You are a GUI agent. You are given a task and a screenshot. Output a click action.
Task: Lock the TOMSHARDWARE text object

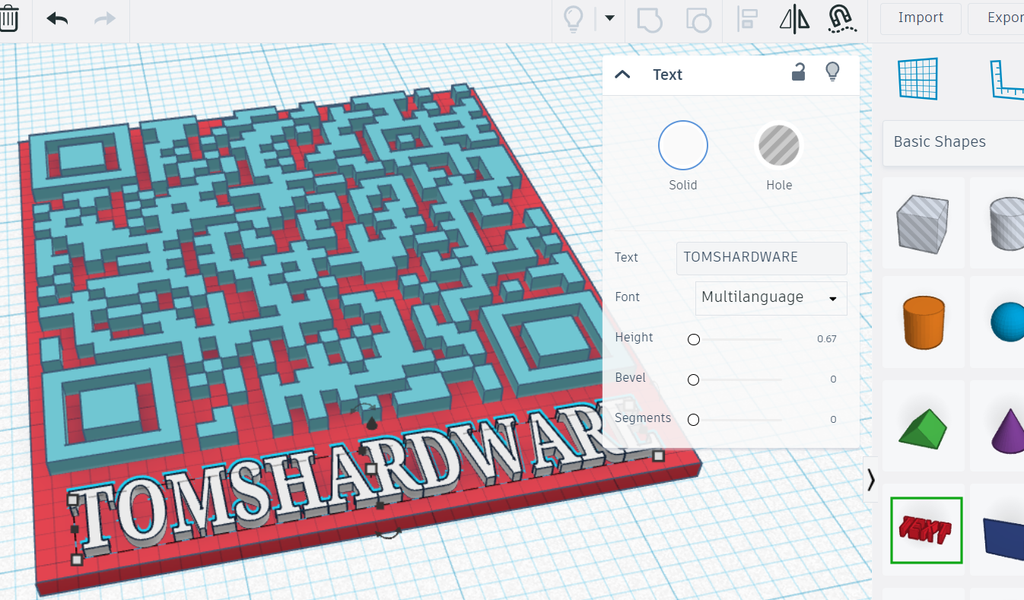[797, 73]
